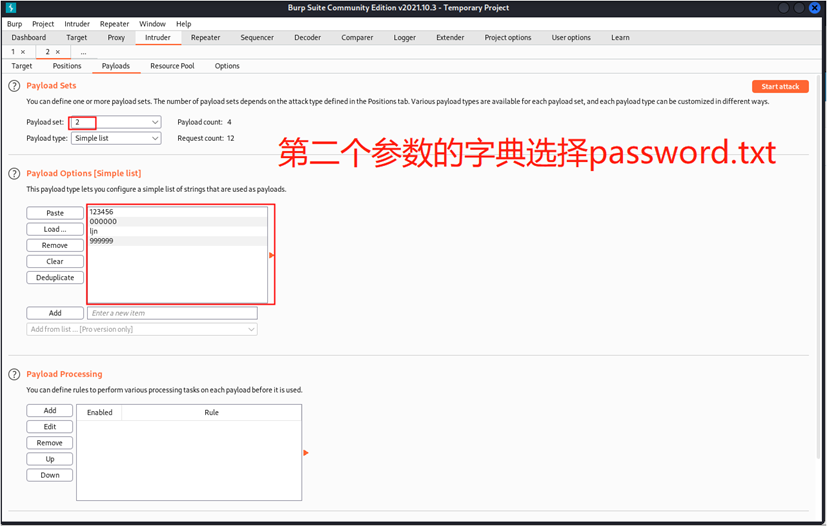Click the Load button
The image size is (827, 528).
click(55, 230)
